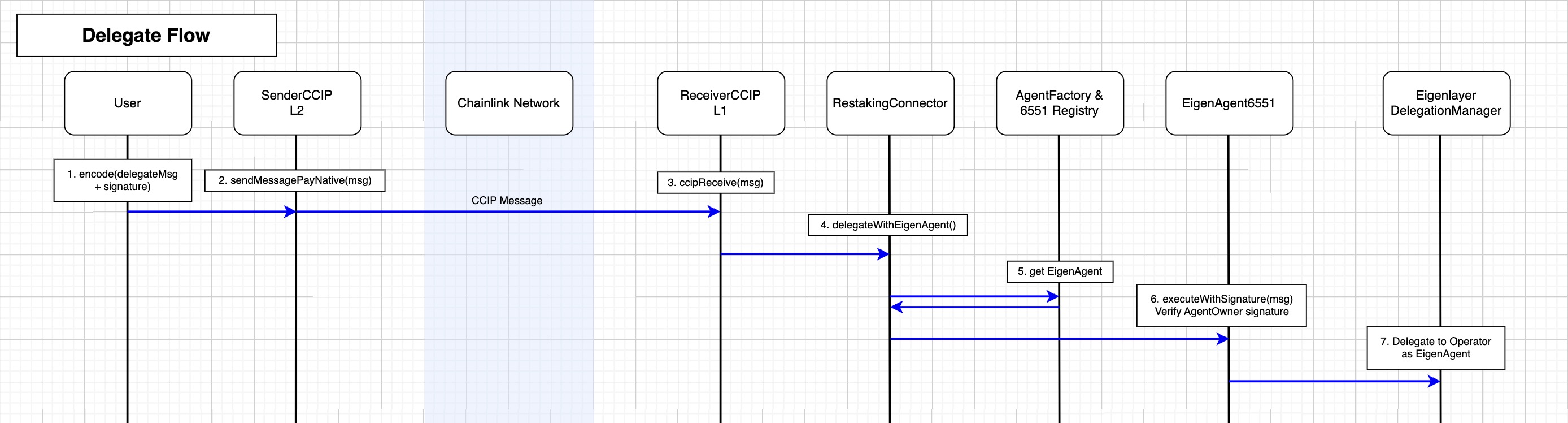The image size is (1568, 423).
Task: Click the '2. sendMessagePayNative(msg)' label
Action: [295, 180]
